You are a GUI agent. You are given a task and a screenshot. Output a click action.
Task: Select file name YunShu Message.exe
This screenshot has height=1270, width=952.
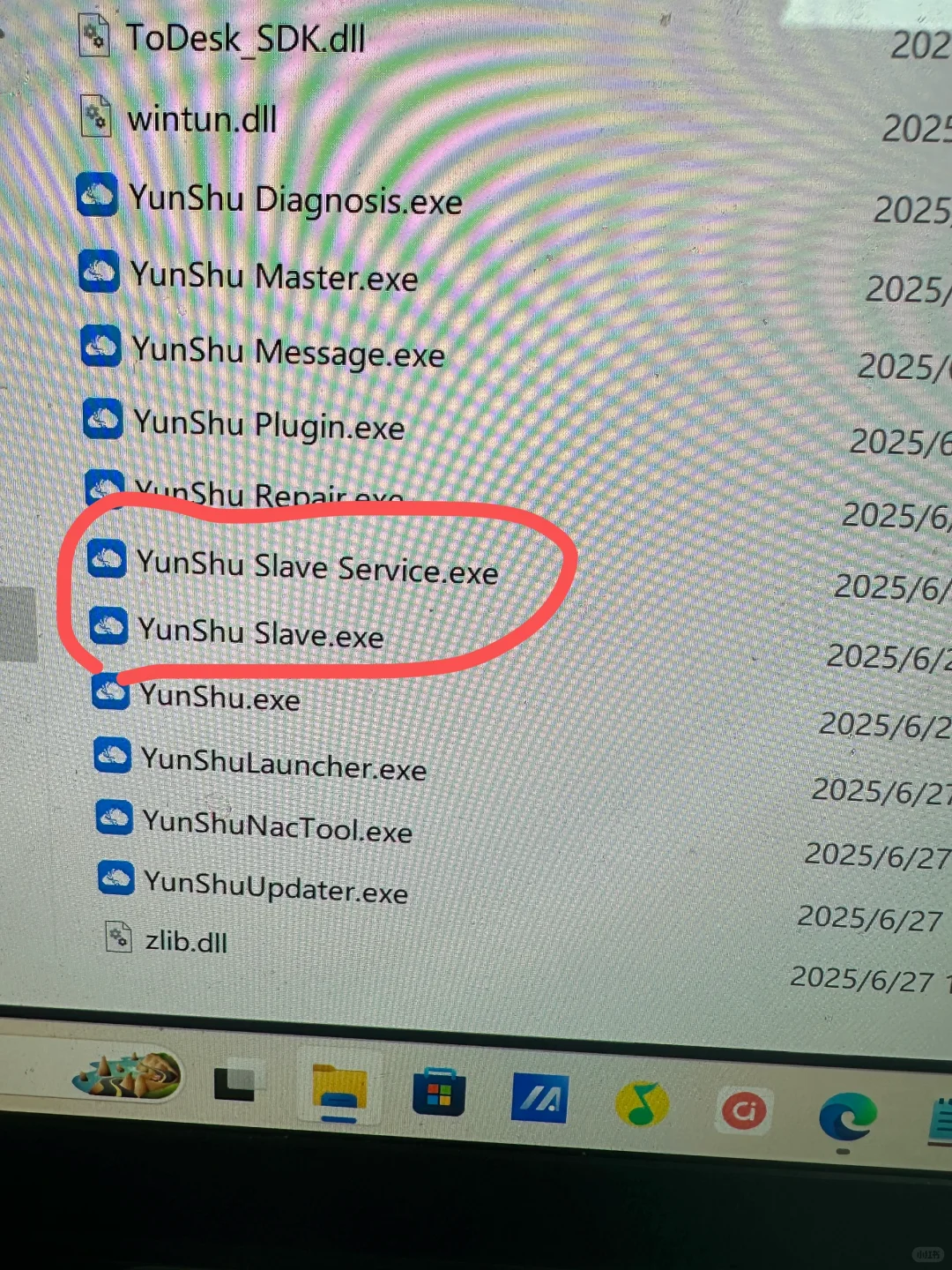coord(289,352)
